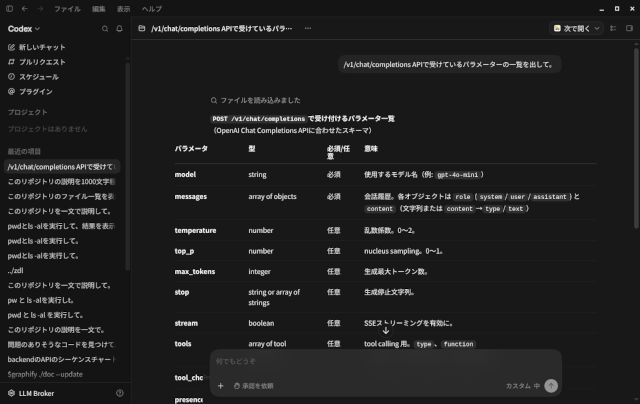
Task: Click the main chat vertical scrollbar
Action: (636, 139)
